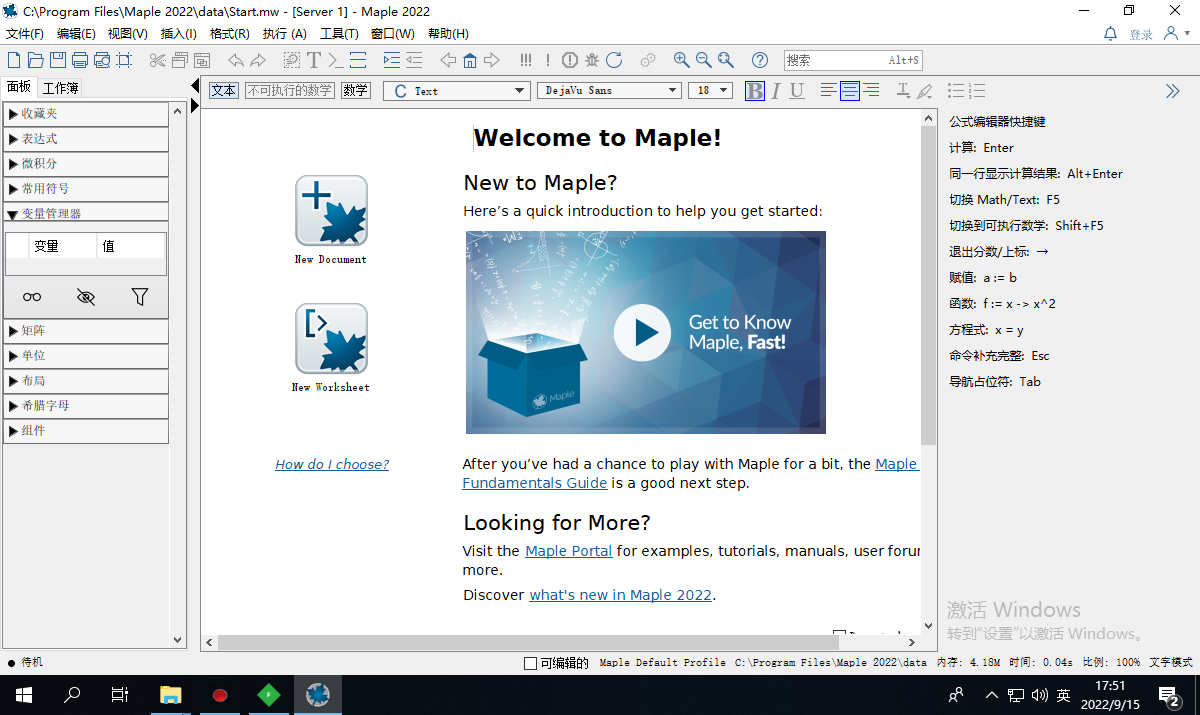Go to home page icon

coord(470,60)
